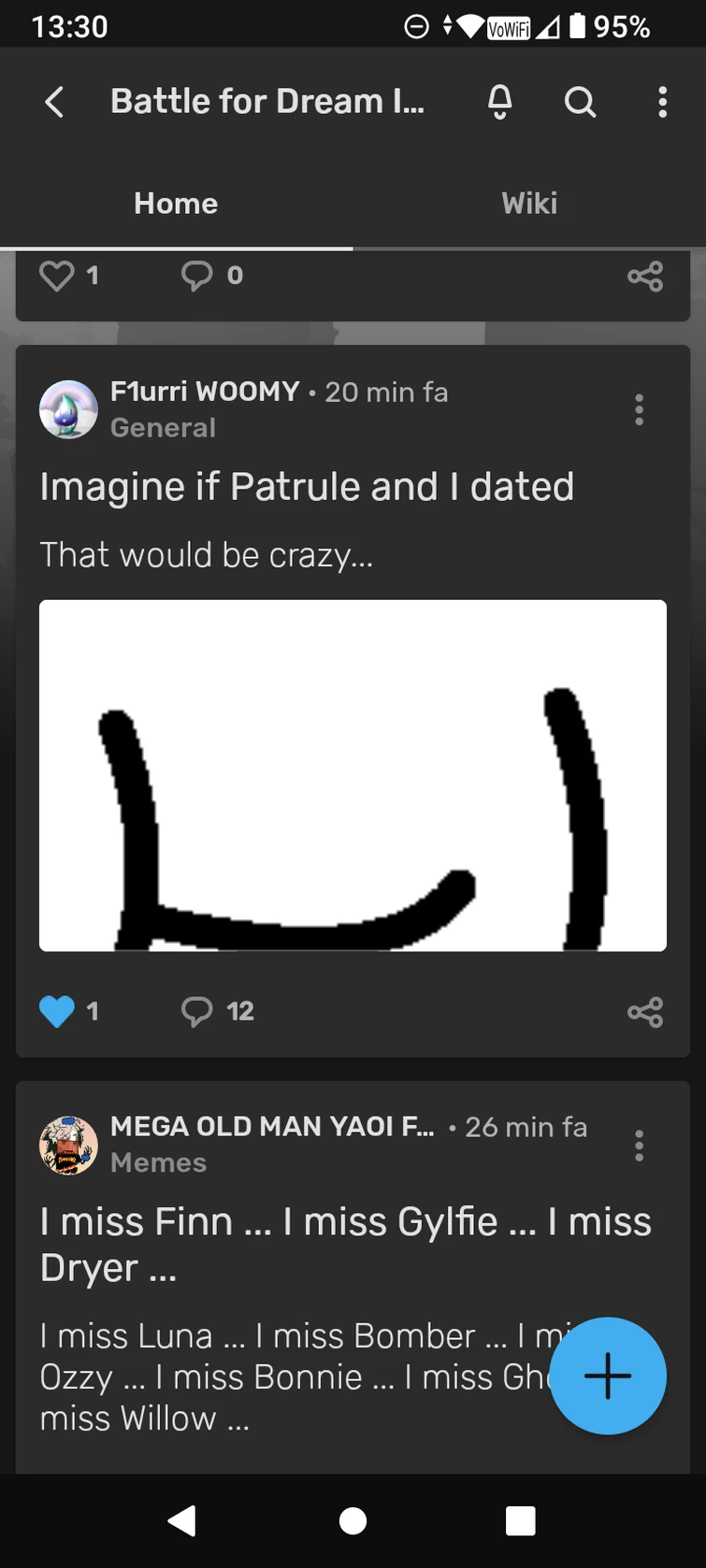This screenshot has width=706, height=1568.
Task: Unlike the Patrule dating post
Action: tap(57, 1011)
